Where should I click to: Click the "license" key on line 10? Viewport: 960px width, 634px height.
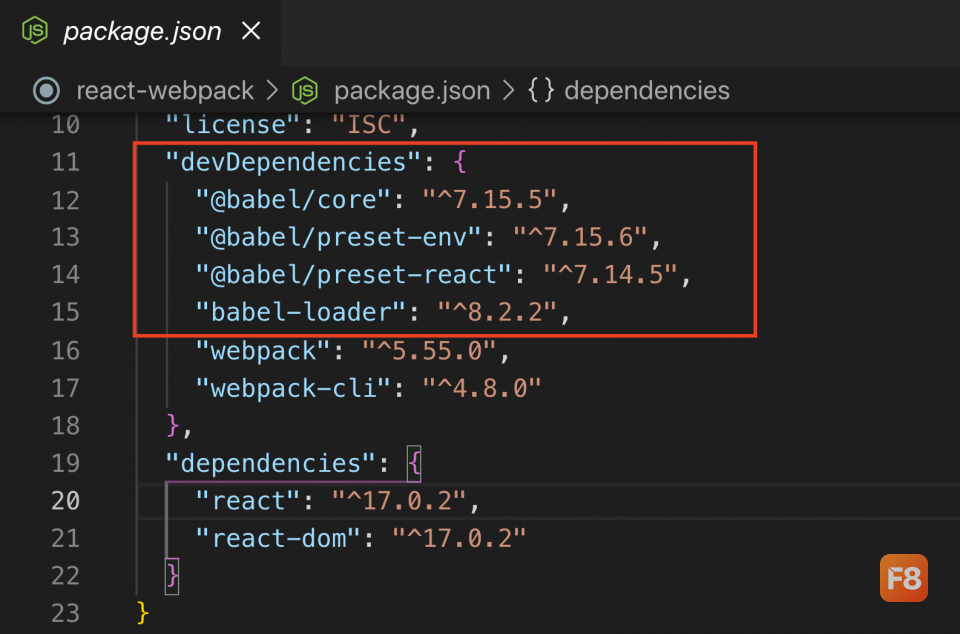coord(234,125)
